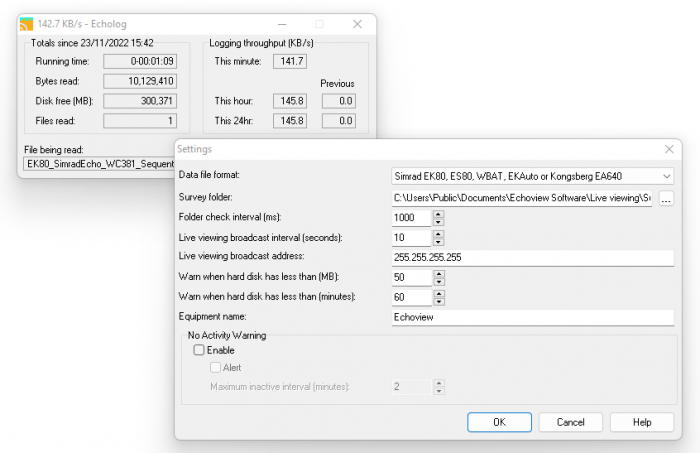
Task: Close the Settings dialog with the X
Action: pos(667,148)
